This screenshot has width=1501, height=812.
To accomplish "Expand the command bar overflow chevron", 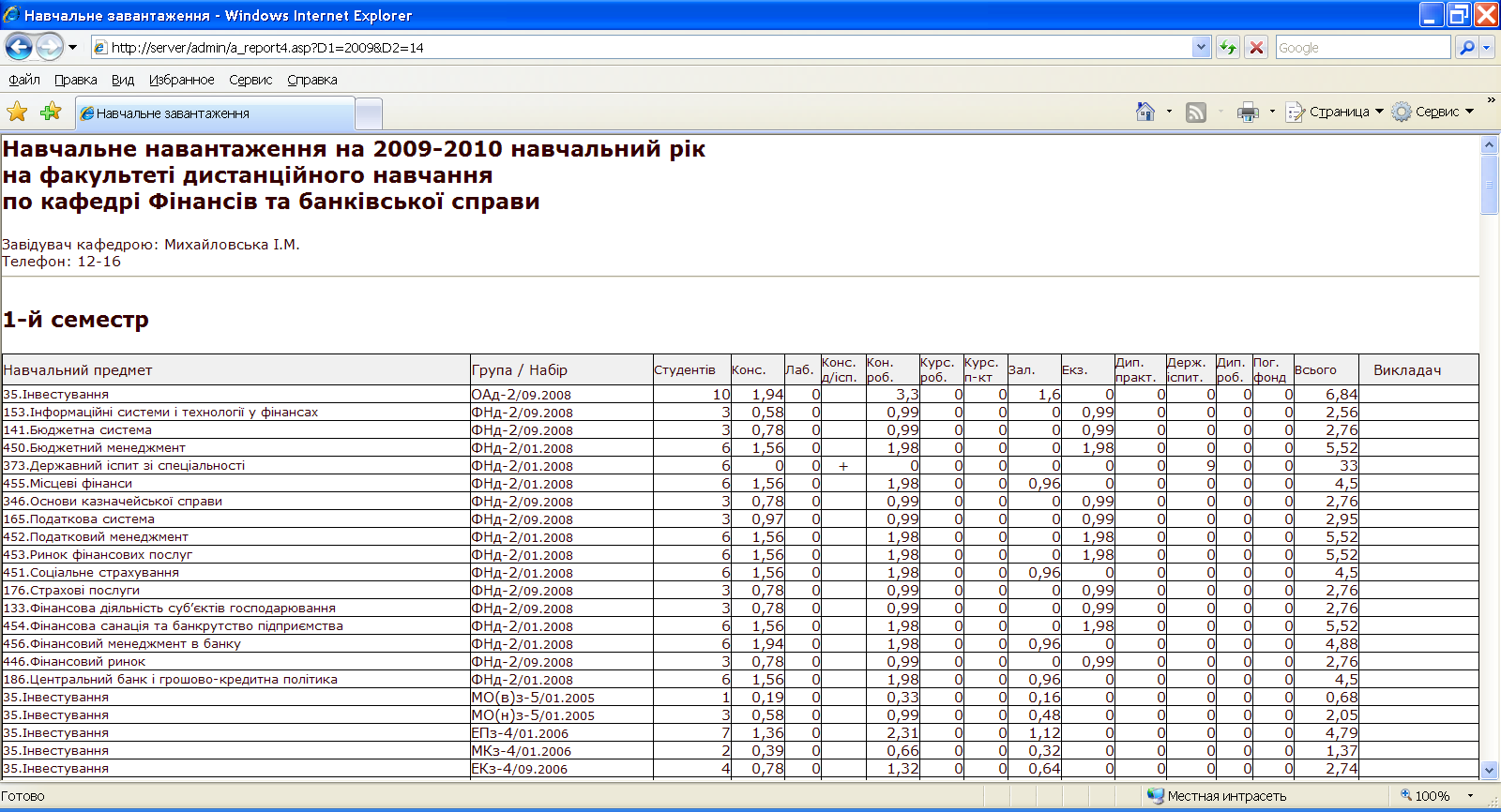I will click(1491, 99).
